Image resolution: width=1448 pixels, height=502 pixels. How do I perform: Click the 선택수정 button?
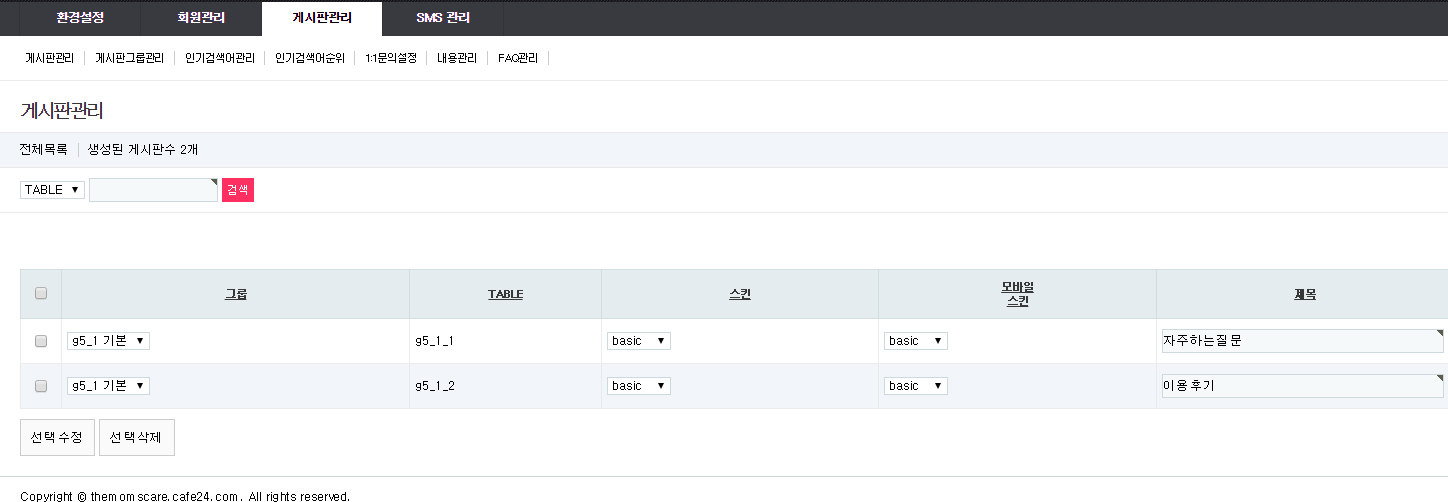(x=57, y=437)
